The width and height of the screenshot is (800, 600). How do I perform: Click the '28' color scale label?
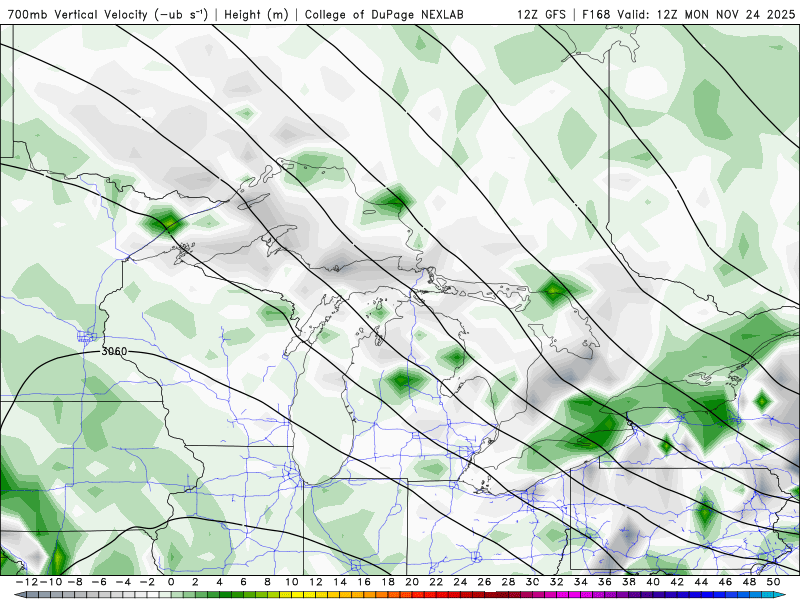[x=509, y=582]
